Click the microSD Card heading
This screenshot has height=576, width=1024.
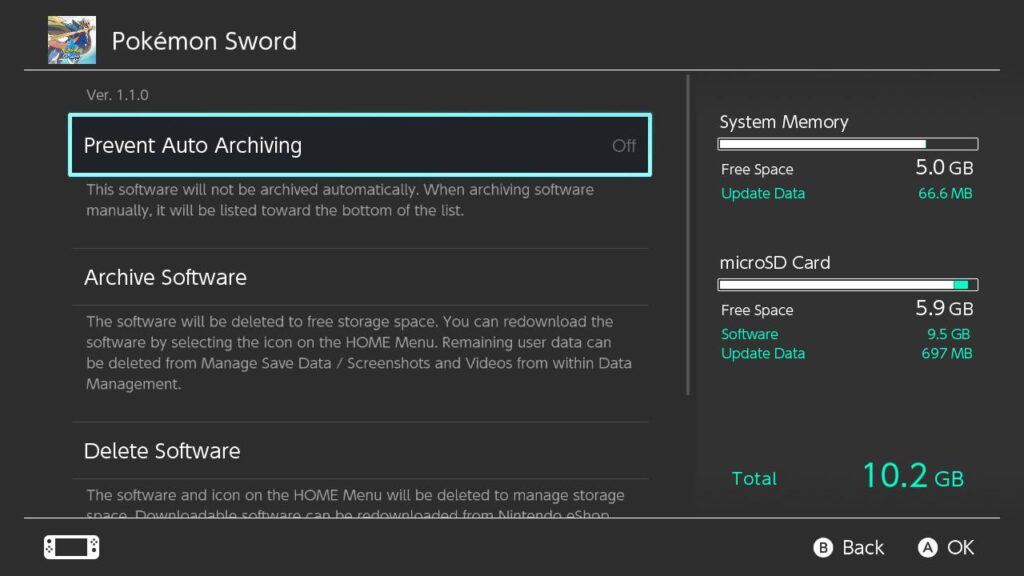(775, 263)
